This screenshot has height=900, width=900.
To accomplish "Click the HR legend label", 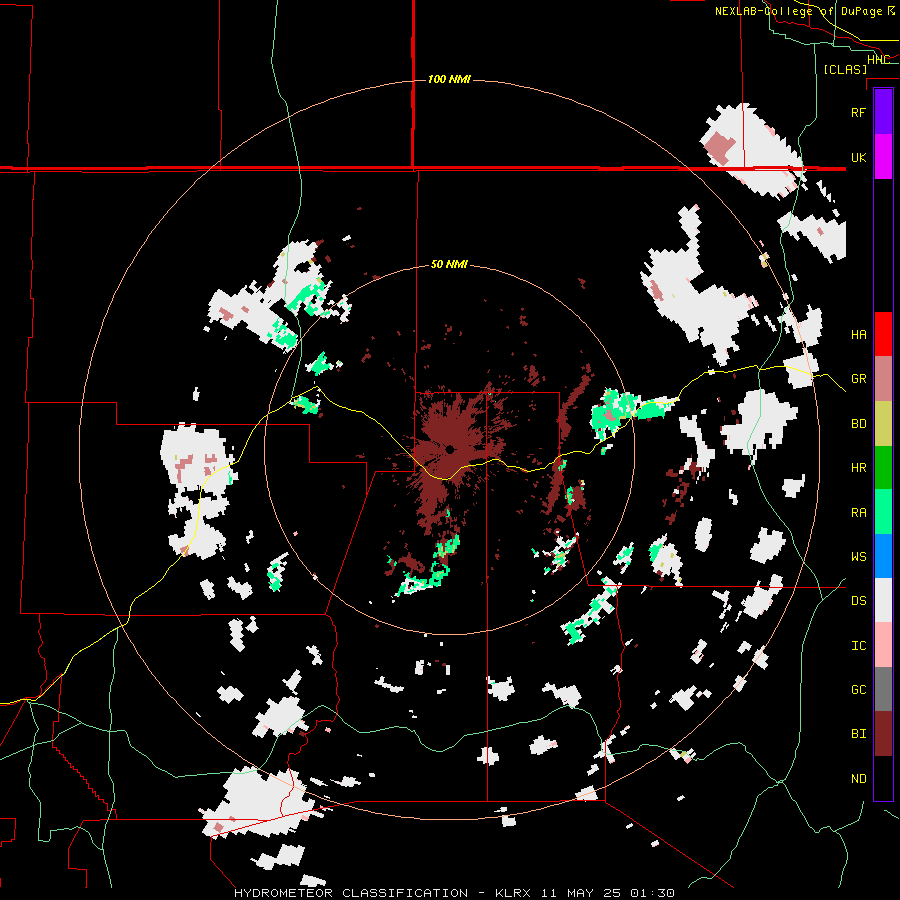I will coord(858,468).
